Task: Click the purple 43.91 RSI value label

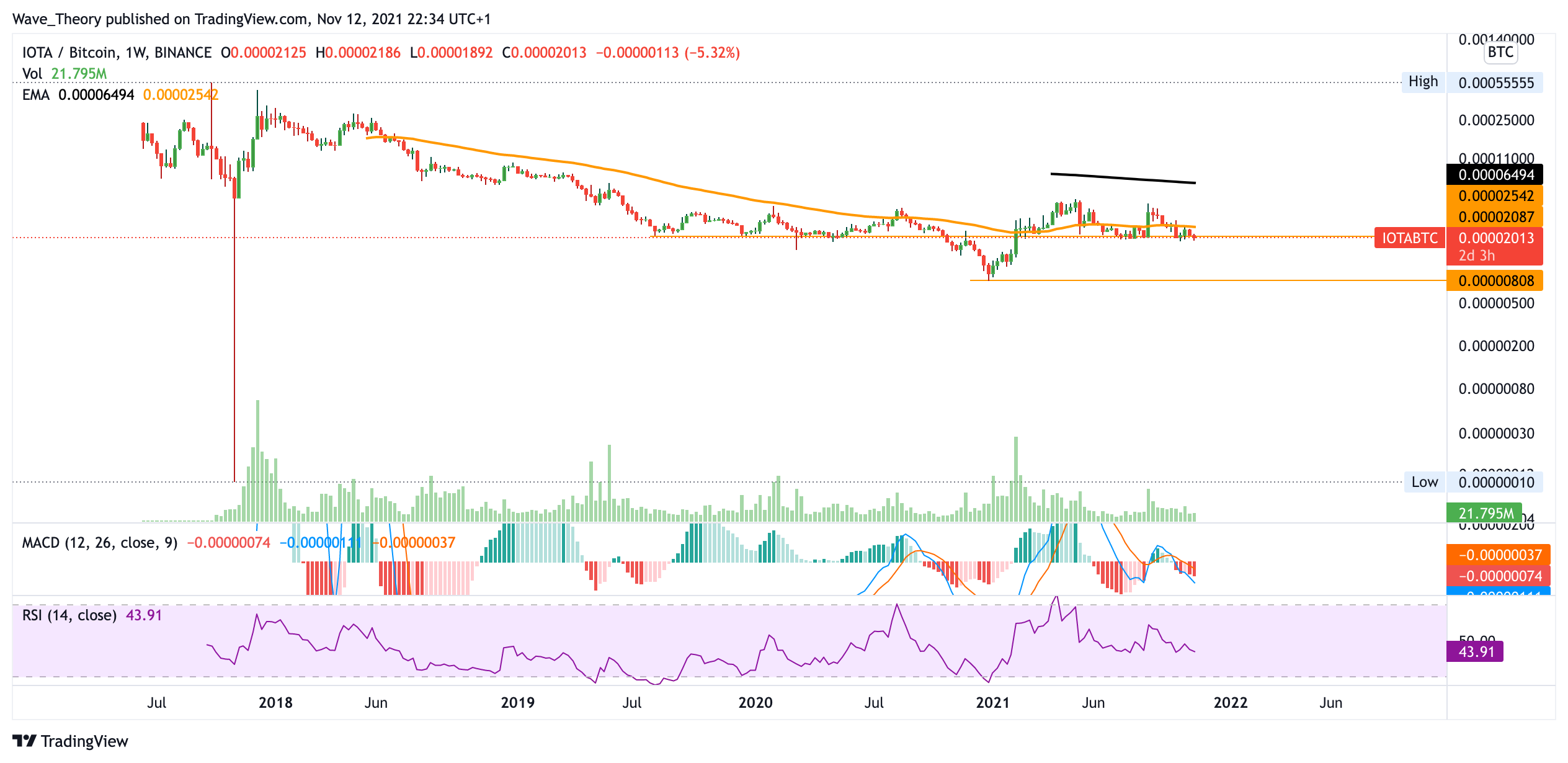Action: point(1475,651)
